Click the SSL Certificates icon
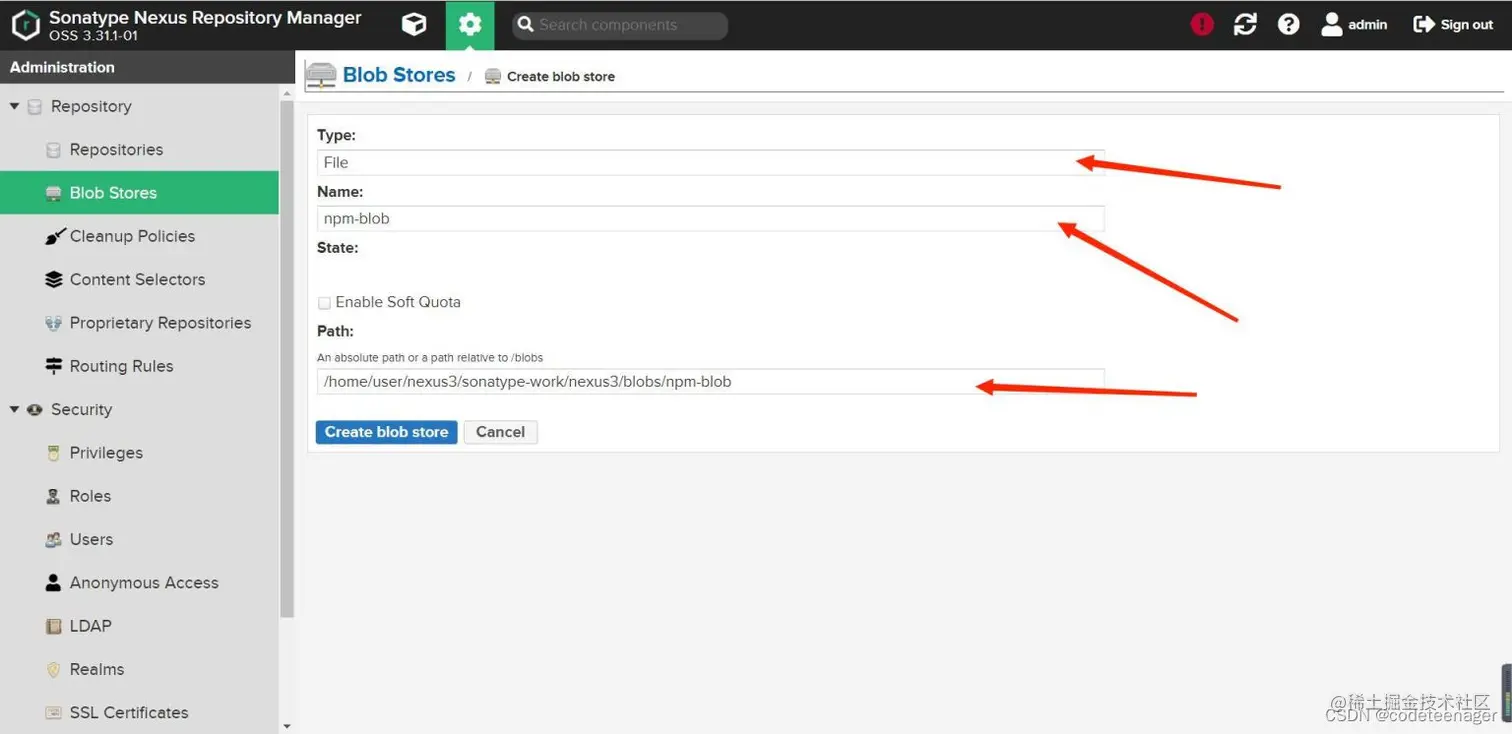 click(x=54, y=712)
